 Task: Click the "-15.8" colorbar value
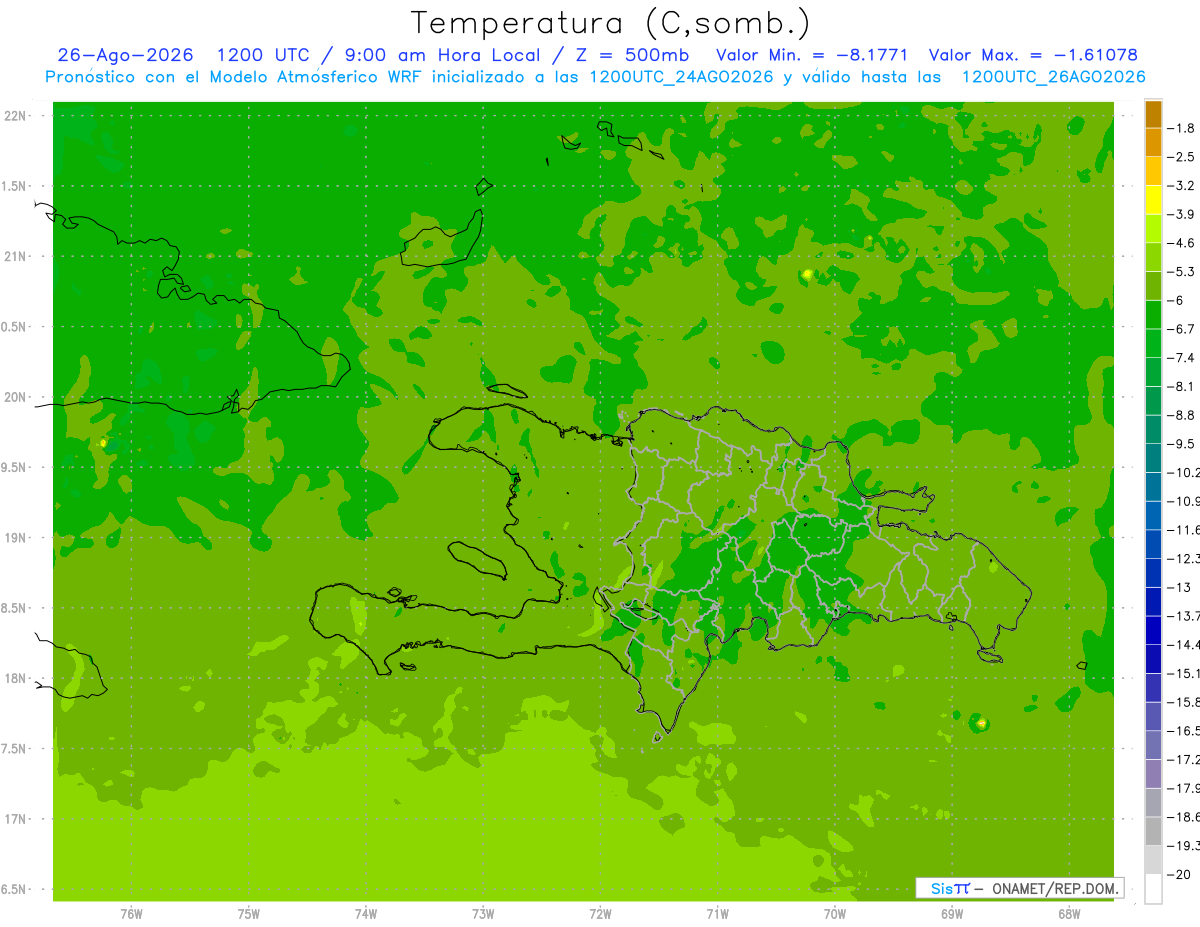(x=1185, y=702)
